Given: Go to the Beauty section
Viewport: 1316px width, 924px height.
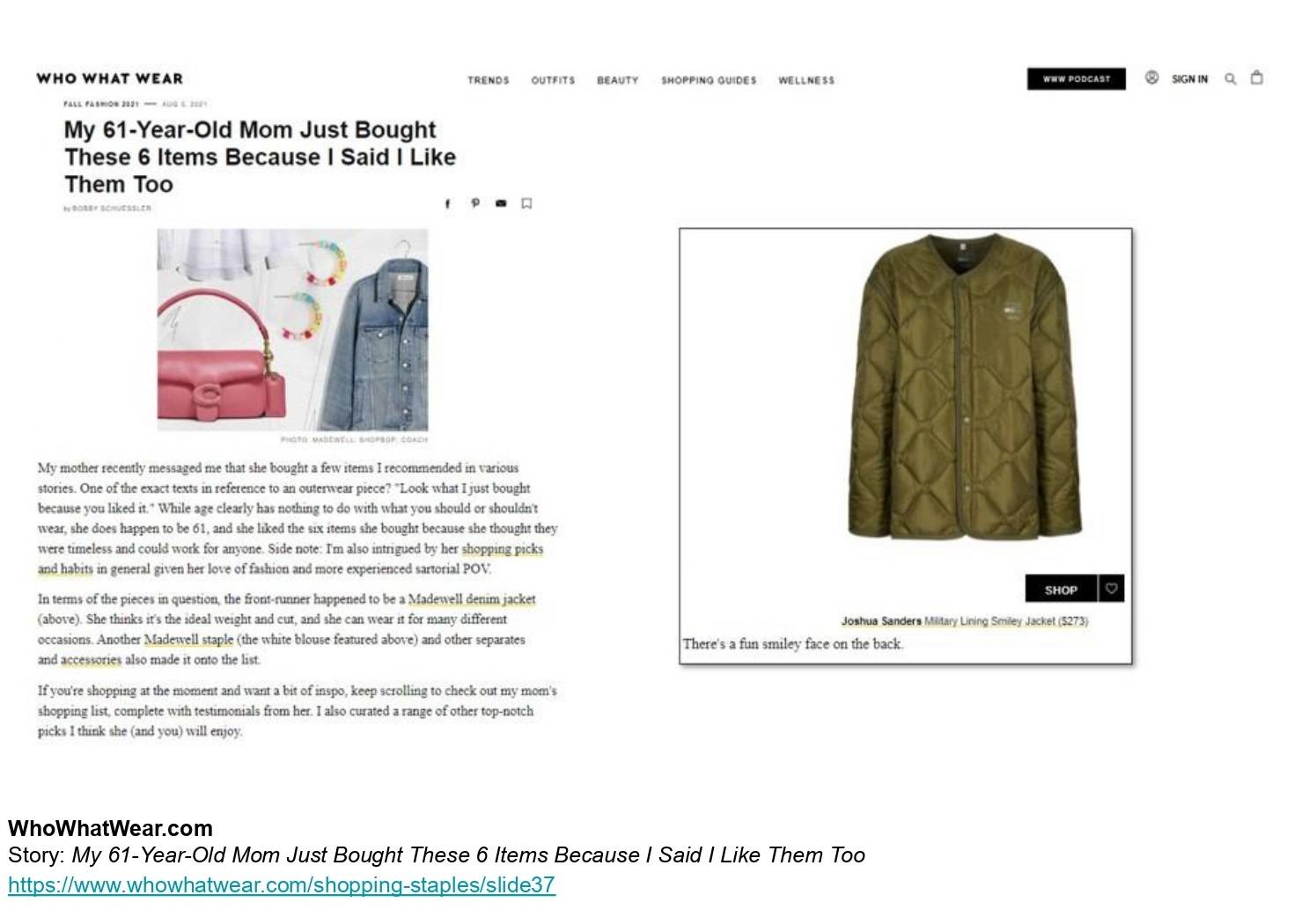Looking at the screenshot, I should (x=618, y=80).
